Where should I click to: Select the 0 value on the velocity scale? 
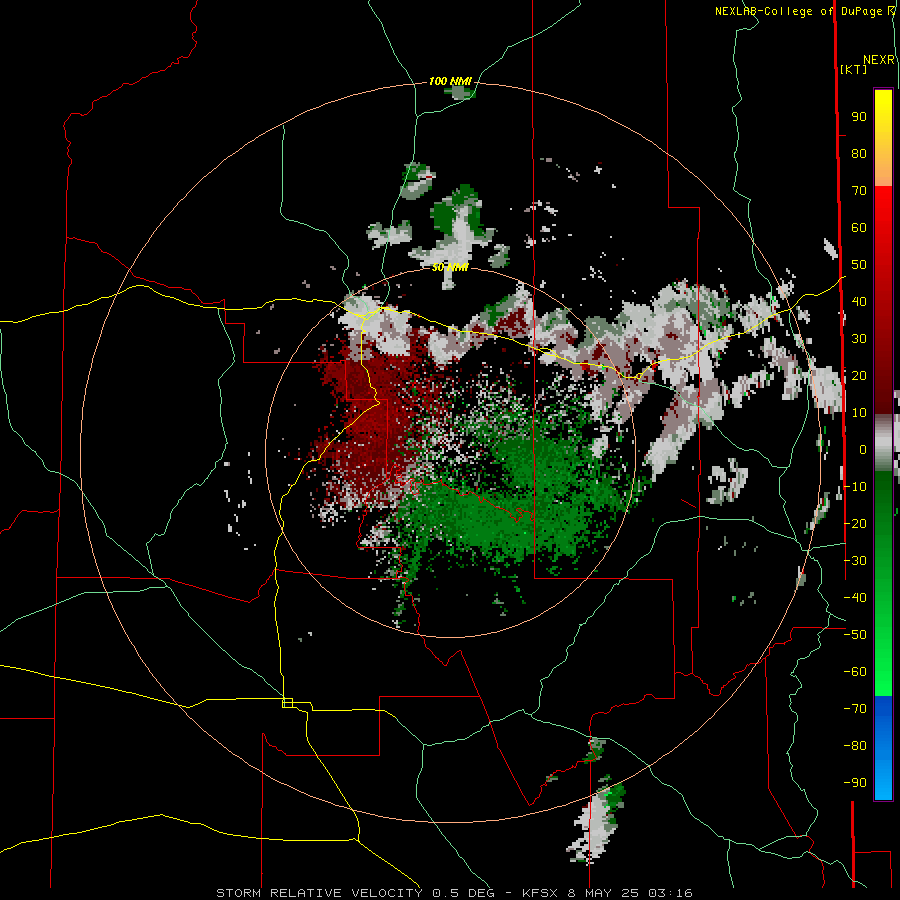[x=863, y=450]
